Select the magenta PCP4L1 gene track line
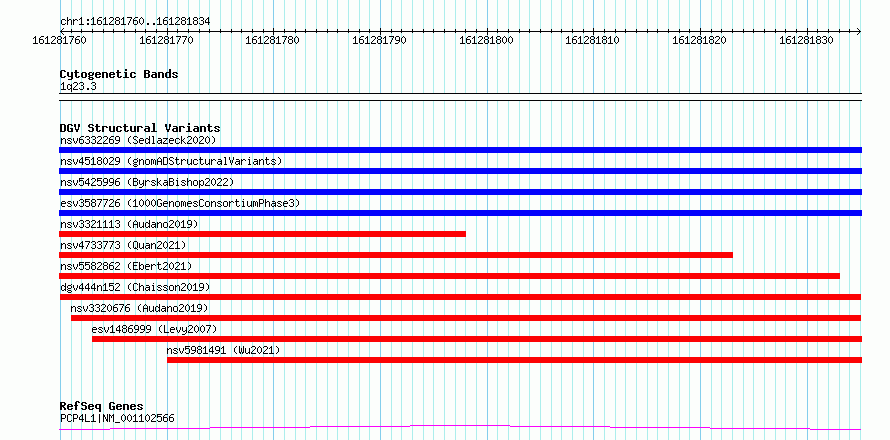890x440 pixels. (x=460, y=427)
